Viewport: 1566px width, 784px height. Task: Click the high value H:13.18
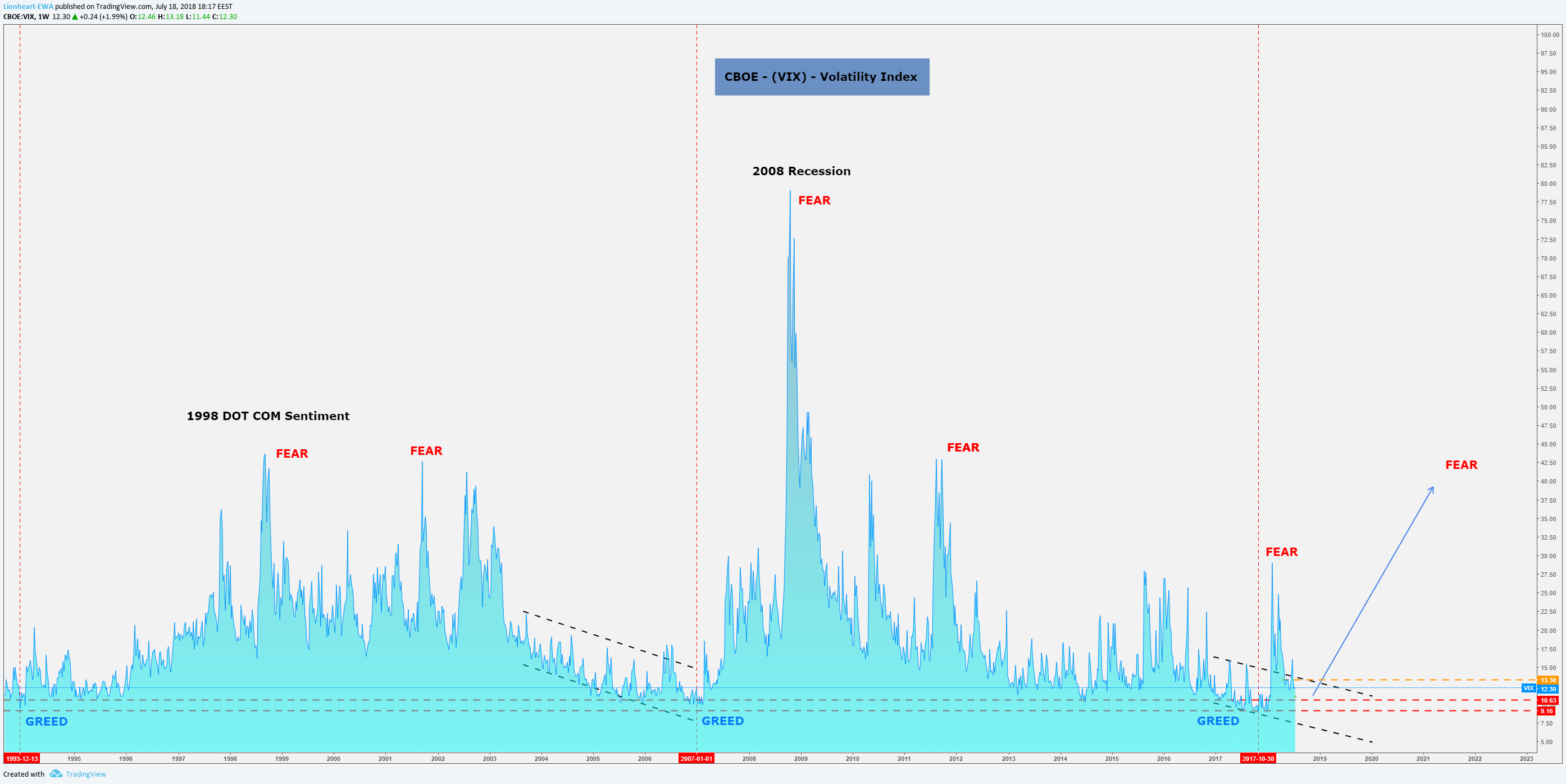[171, 16]
